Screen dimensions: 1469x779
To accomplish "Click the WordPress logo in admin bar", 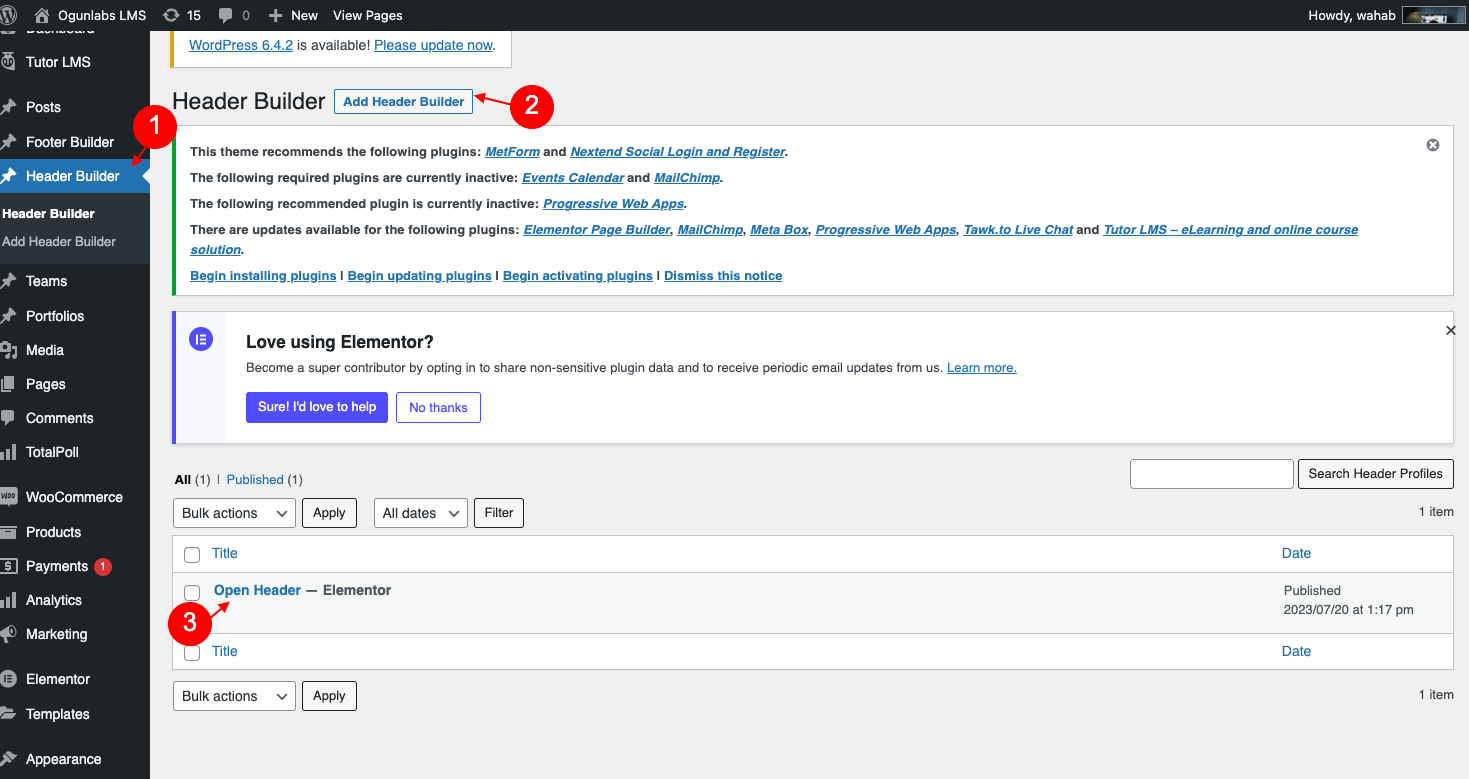I will 10,15.
